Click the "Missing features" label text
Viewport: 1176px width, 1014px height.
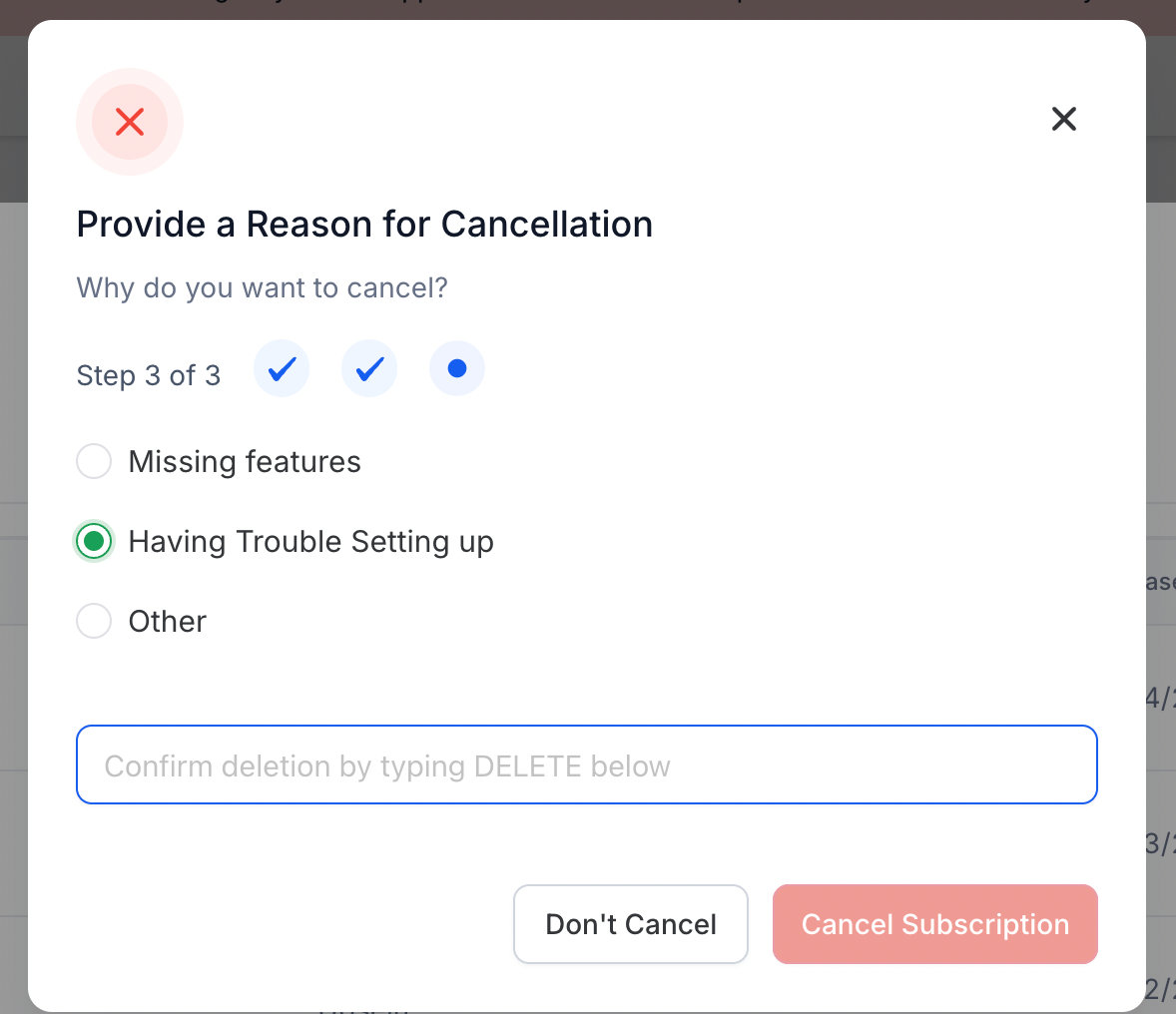click(245, 461)
